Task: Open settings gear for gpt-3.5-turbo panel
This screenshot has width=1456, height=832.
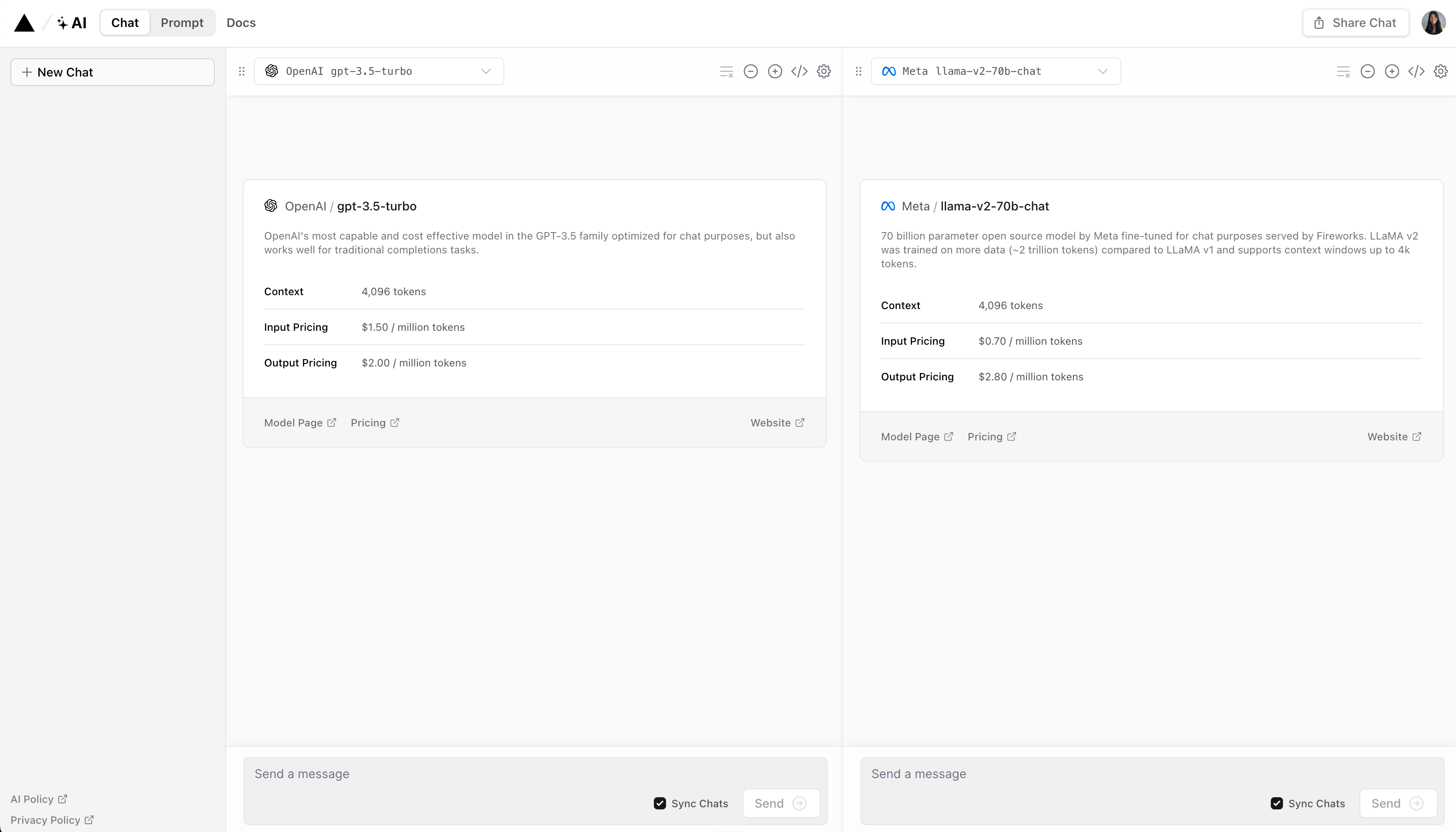Action: (x=823, y=71)
